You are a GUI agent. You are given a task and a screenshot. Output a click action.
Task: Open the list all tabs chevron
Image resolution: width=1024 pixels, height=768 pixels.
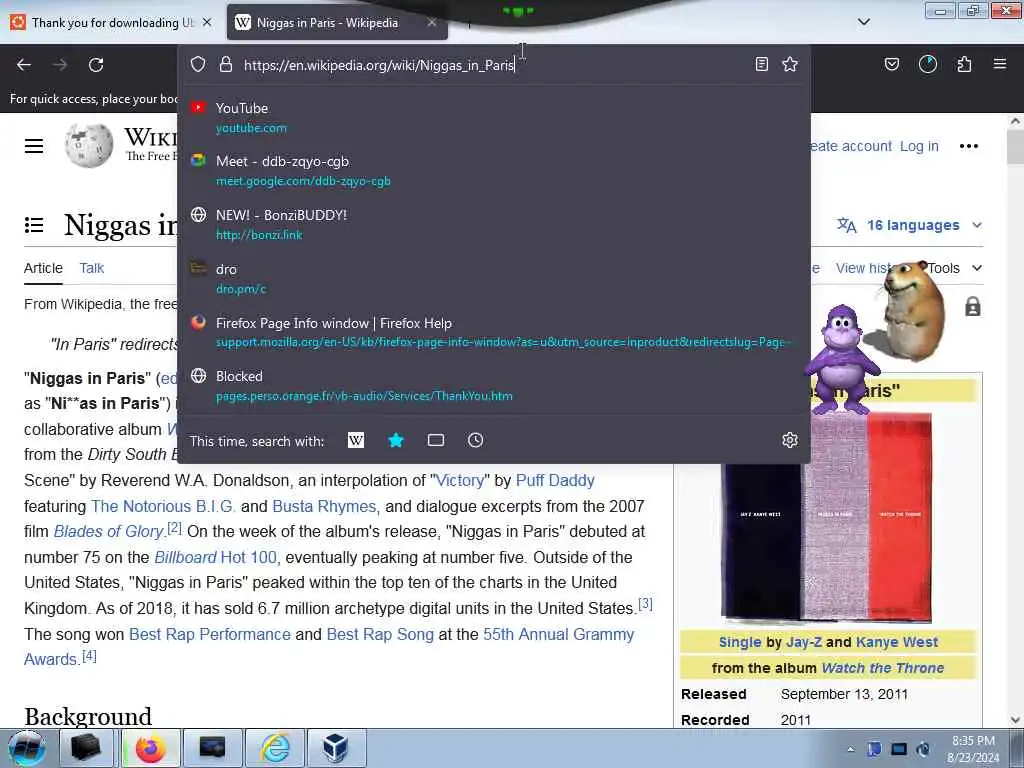(863, 22)
